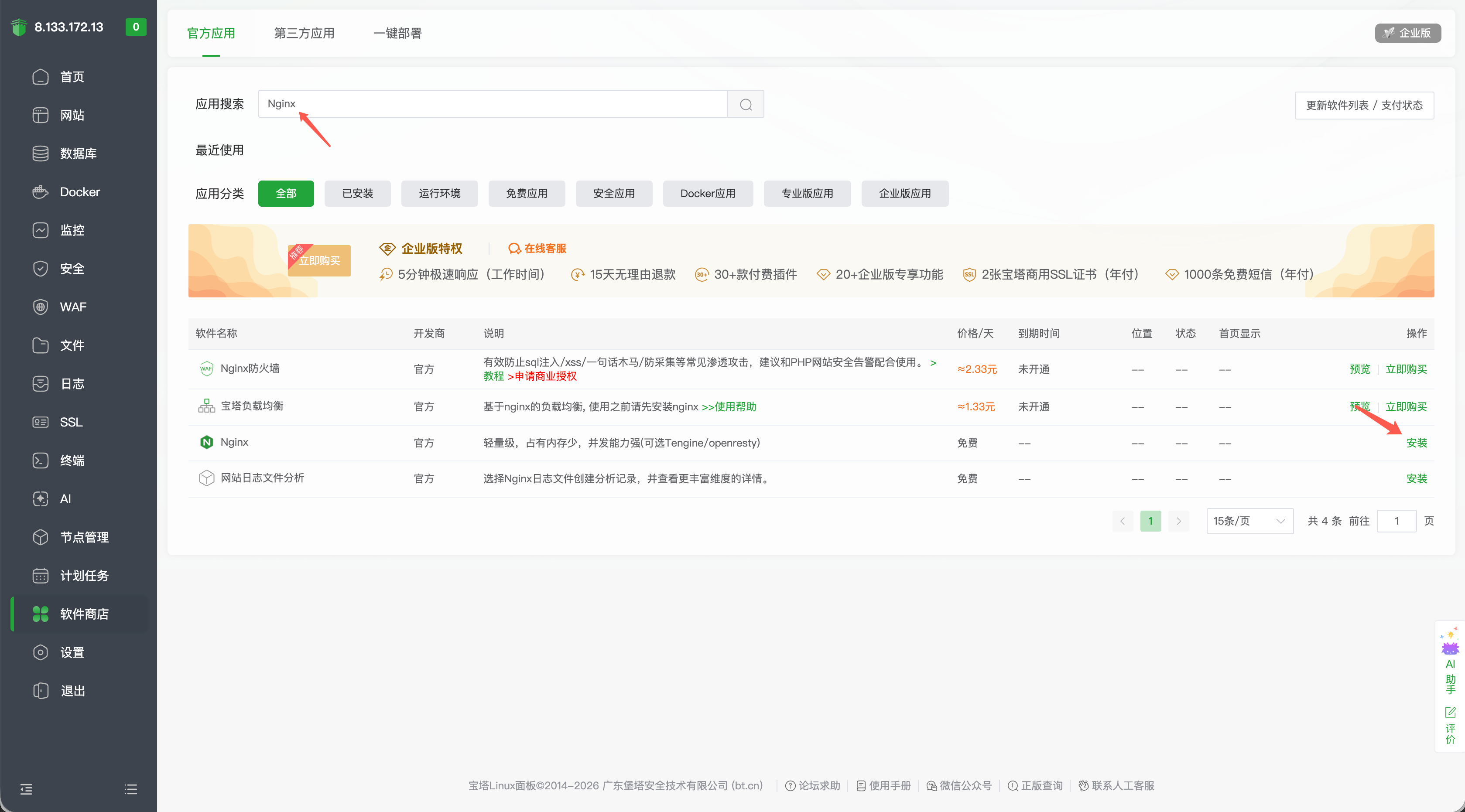The width and height of the screenshot is (1465, 812).
Task: Click 更新软件列表 / 支付状态 button
Action: coord(1364,105)
